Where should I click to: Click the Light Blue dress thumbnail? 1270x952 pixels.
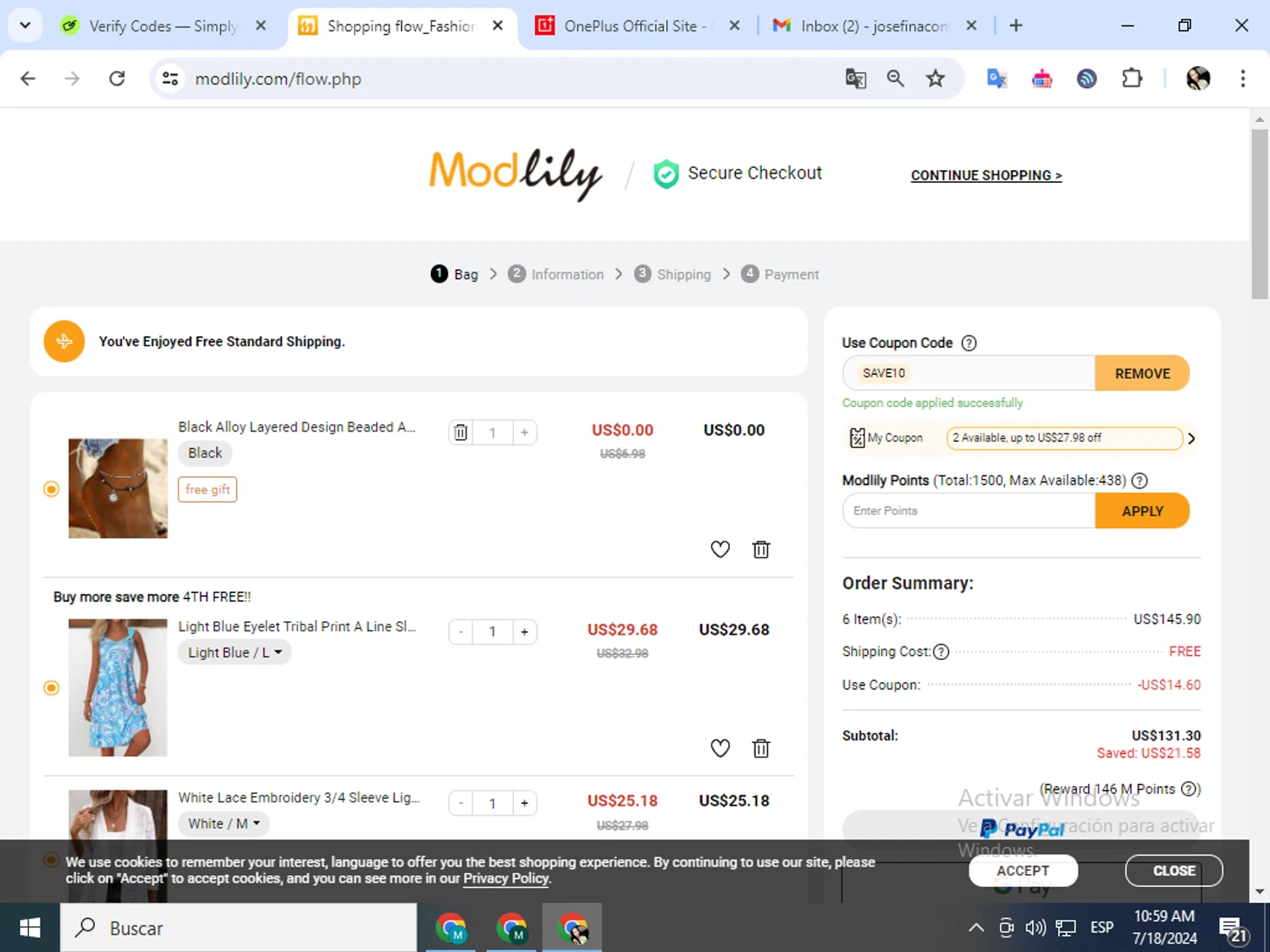[118, 688]
